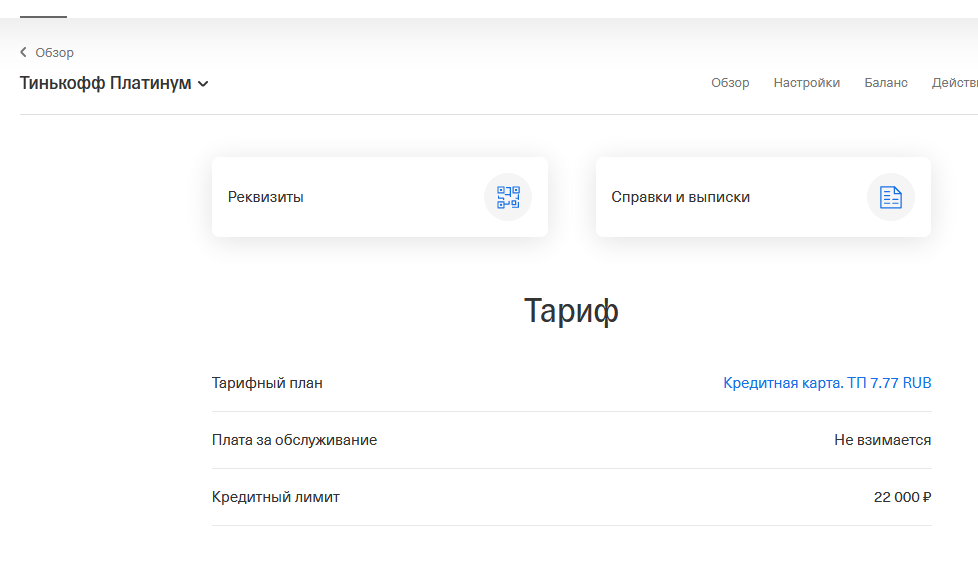Image resolution: width=978 pixels, height=568 pixels.
Task: Click the document icon in Справки и выписки card
Action: [x=891, y=197]
